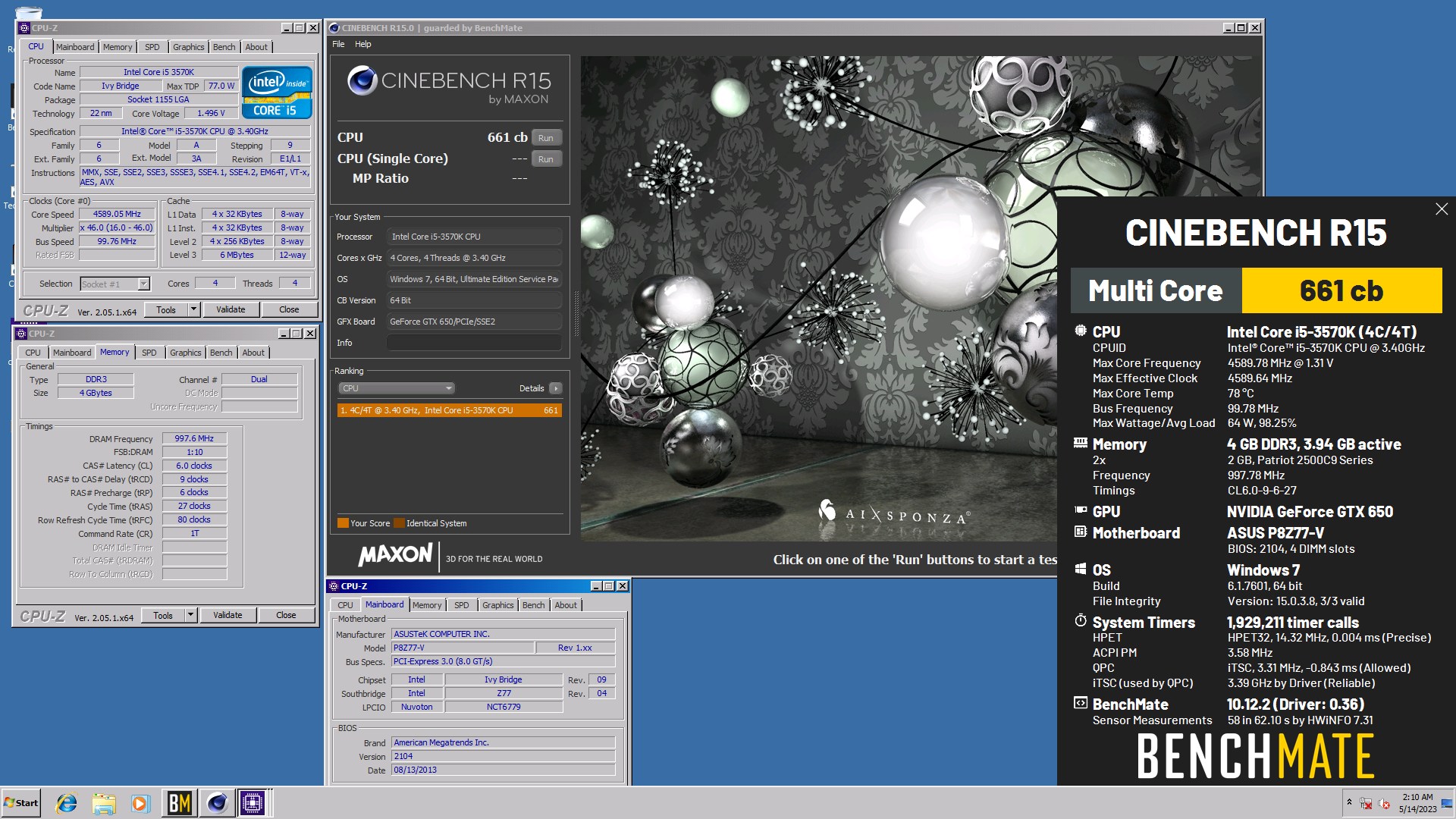Open Bench tab in Mainboard CPU-Z window
The width and height of the screenshot is (1456, 819).
534,605
